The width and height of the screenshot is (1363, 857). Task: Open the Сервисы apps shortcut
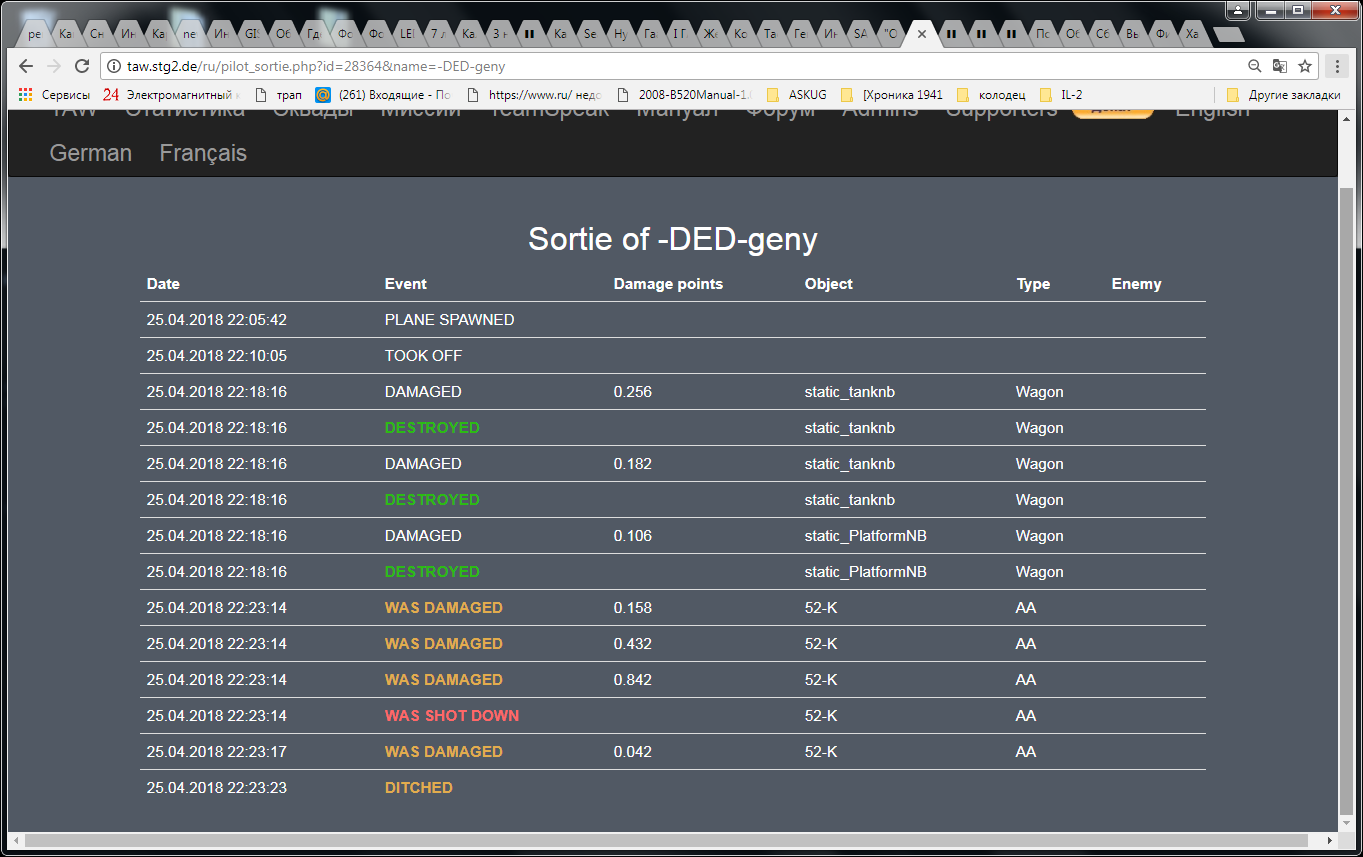[x=55, y=95]
